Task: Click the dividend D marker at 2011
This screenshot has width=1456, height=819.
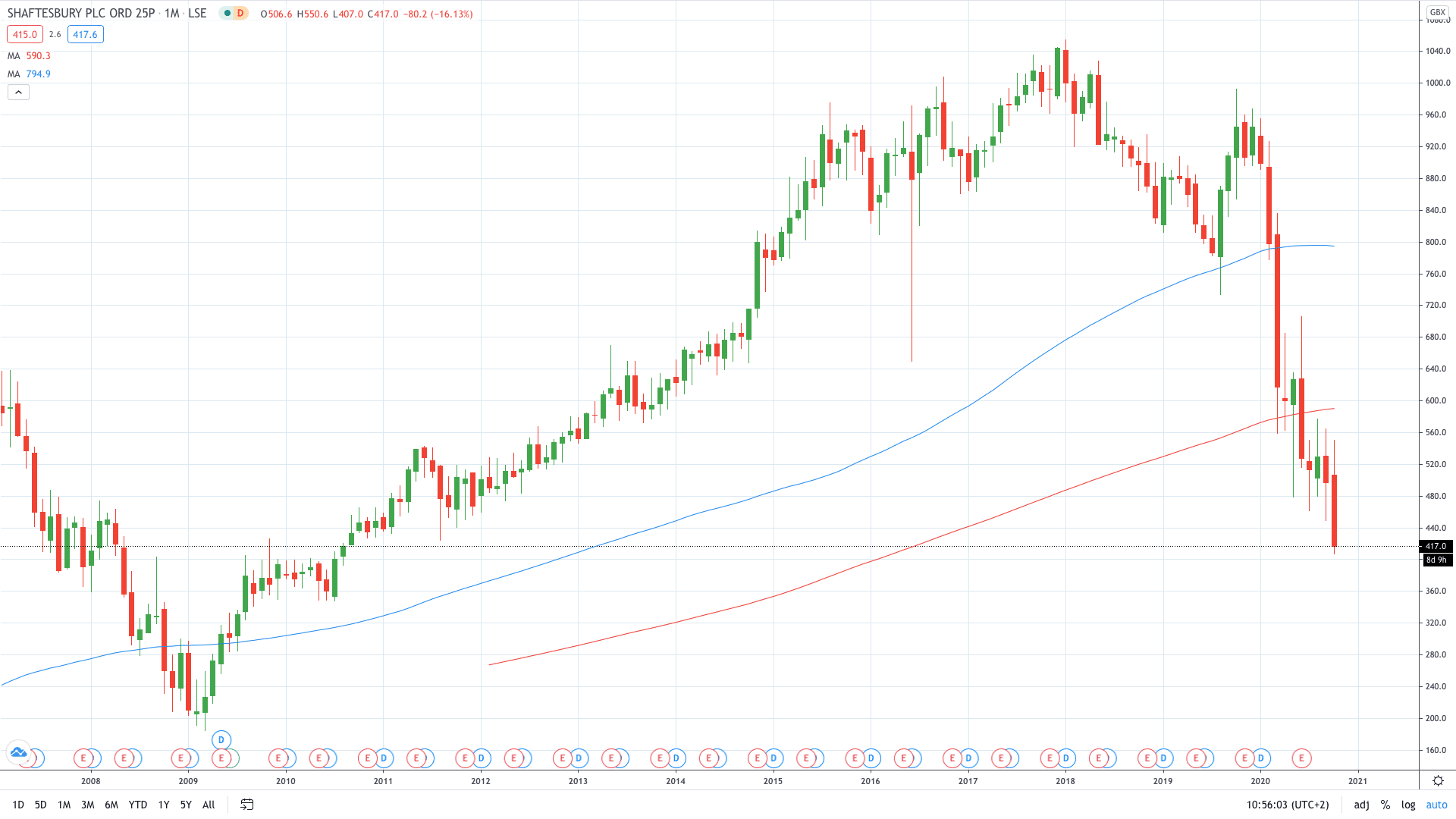Action: (384, 758)
